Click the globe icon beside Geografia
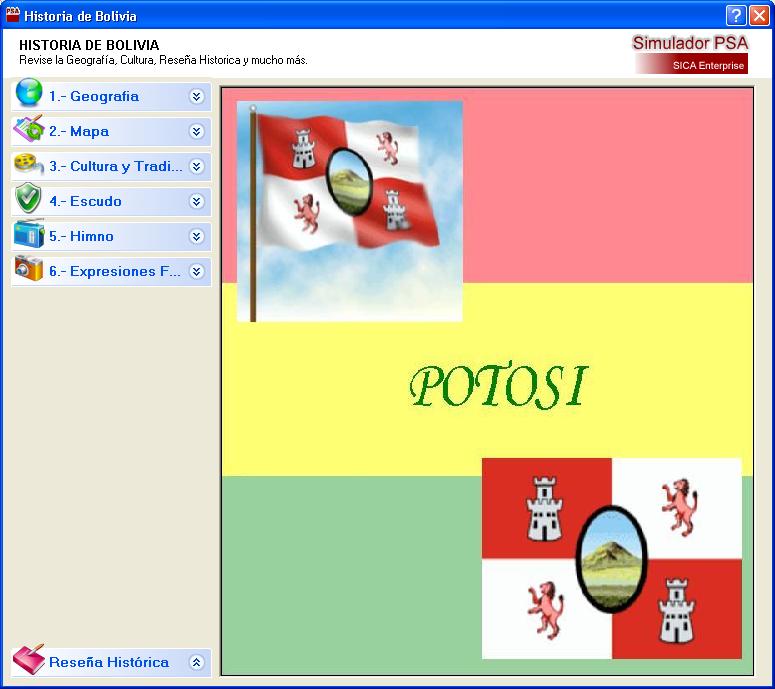The width and height of the screenshot is (775, 689). (28, 96)
